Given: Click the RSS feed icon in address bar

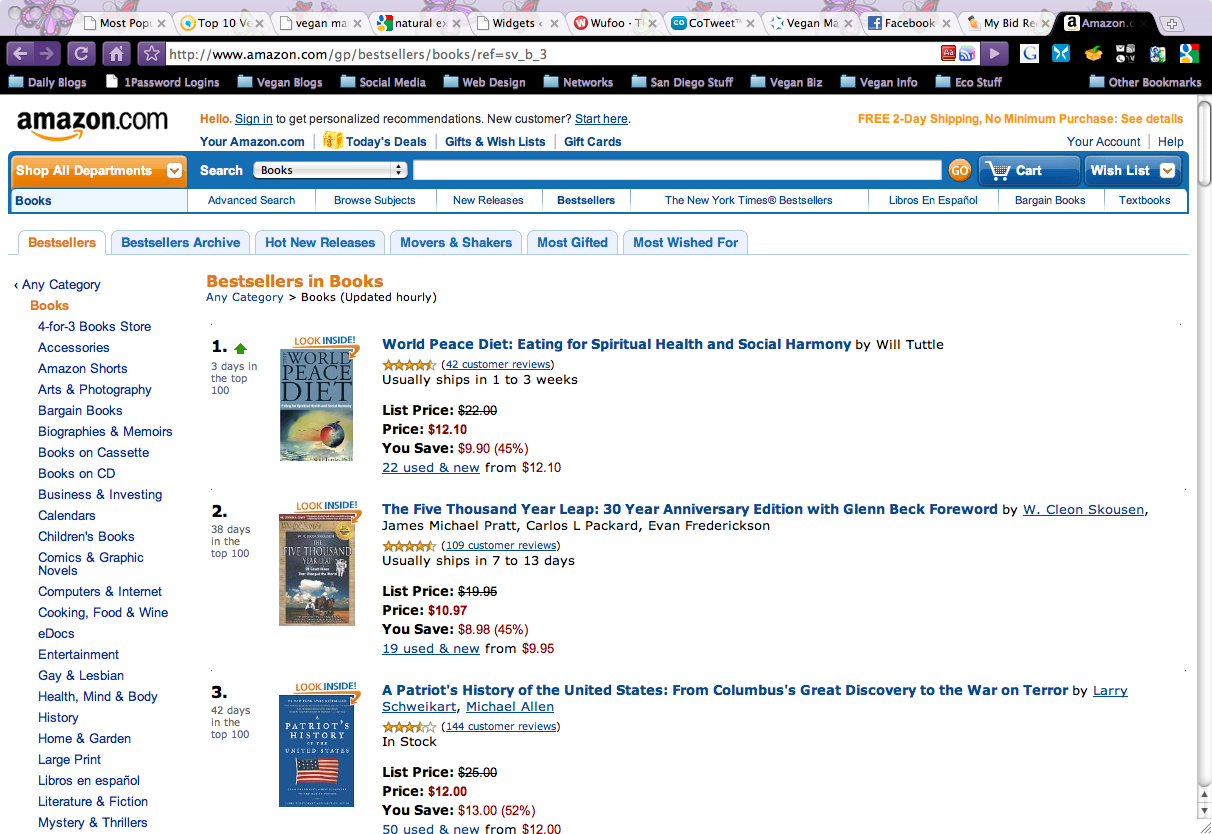Looking at the screenshot, I should tap(967, 54).
